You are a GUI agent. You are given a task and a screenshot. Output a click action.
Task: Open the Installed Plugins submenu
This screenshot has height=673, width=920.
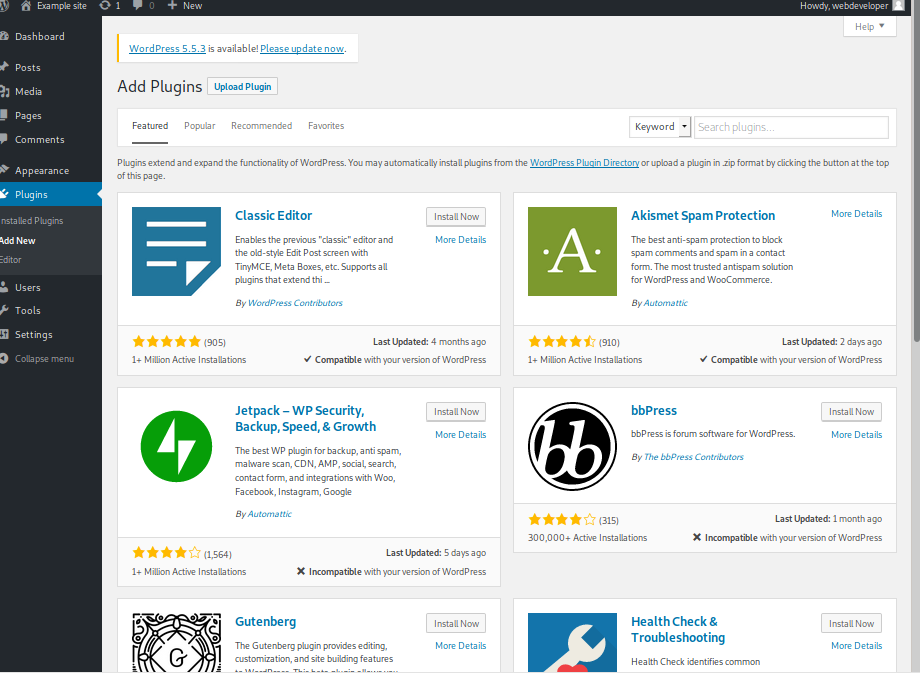(32, 221)
